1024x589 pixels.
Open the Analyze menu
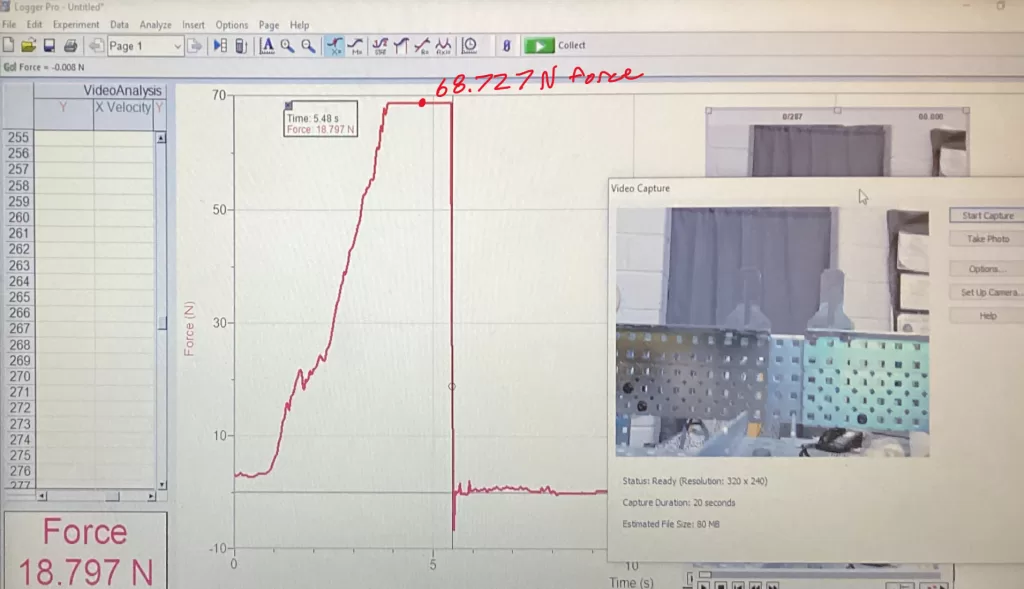(155, 25)
